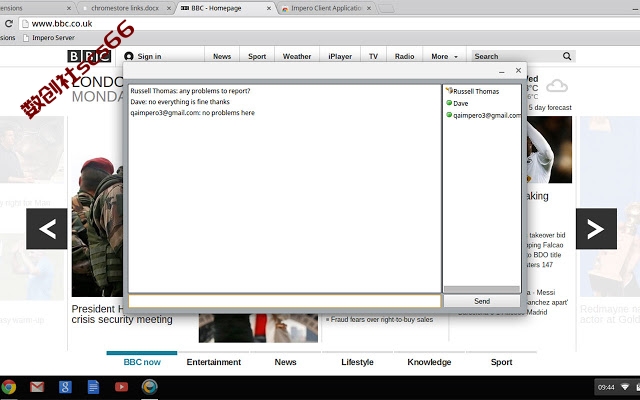Select the Knowledge section tab
Viewport: 640px width, 400px height.
(429, 362)
